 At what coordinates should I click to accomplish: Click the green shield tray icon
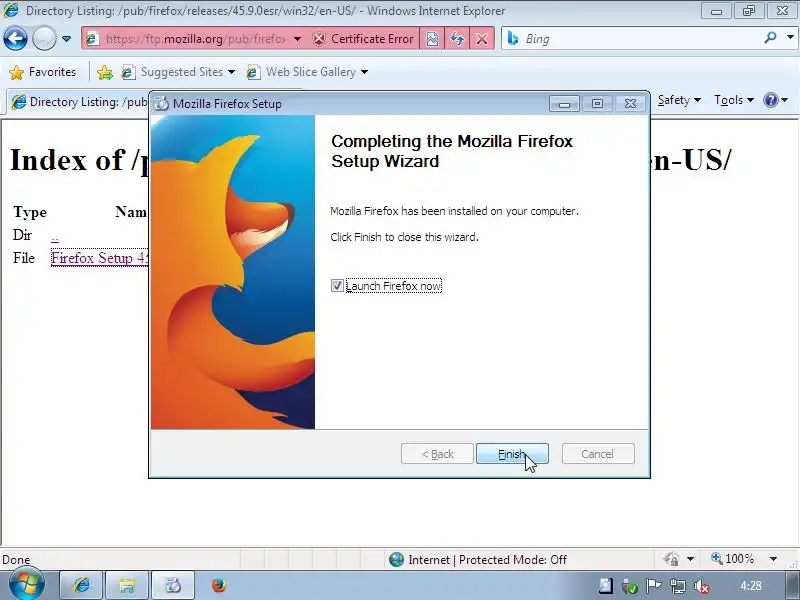pyautogui.click(x=630, y=586)
